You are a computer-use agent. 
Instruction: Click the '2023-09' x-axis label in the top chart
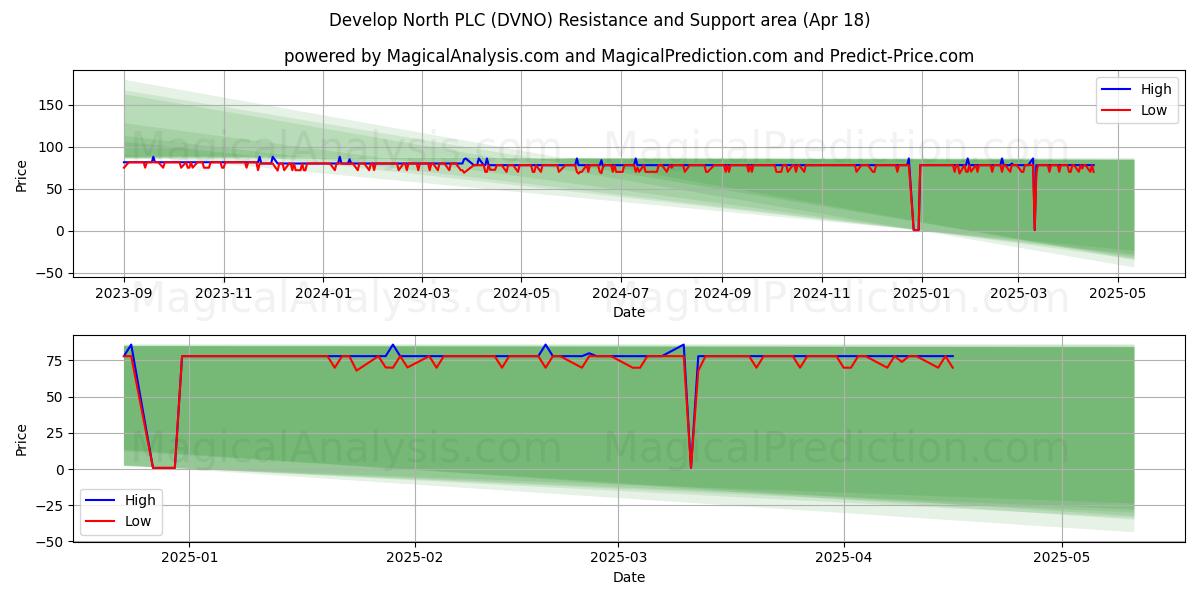[124, 296]
